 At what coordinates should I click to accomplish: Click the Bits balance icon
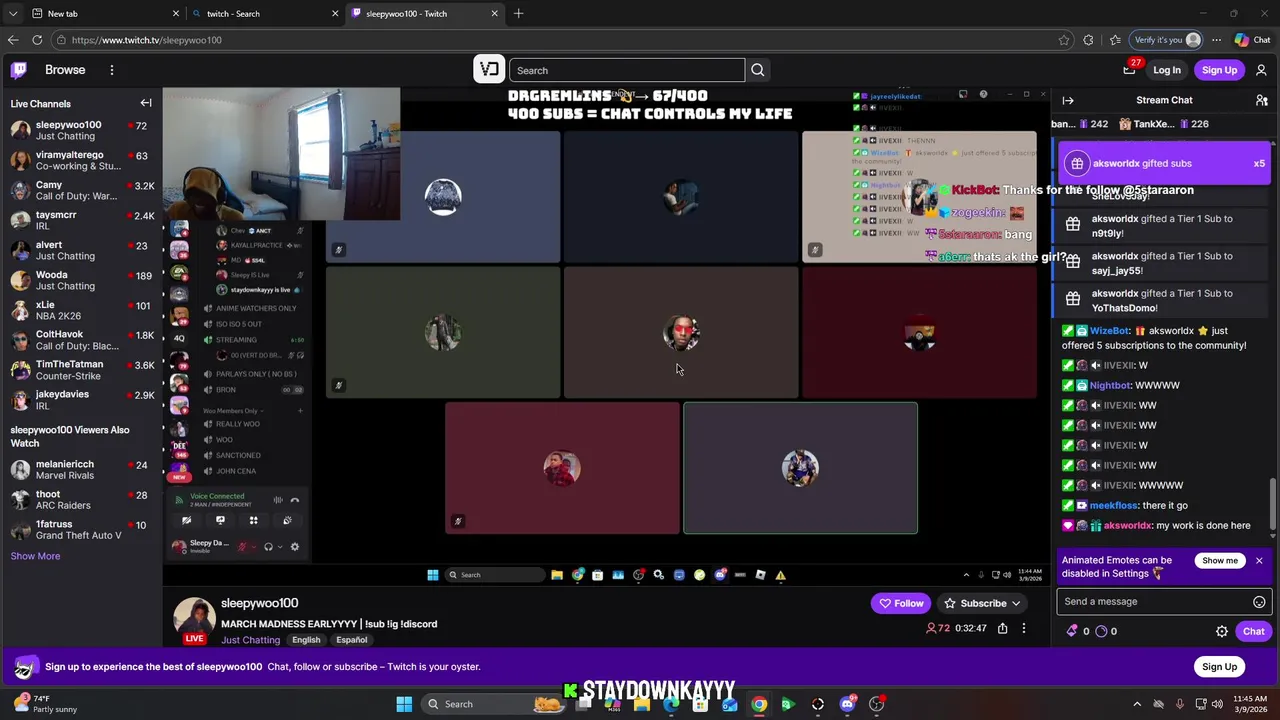(1073, 631)
